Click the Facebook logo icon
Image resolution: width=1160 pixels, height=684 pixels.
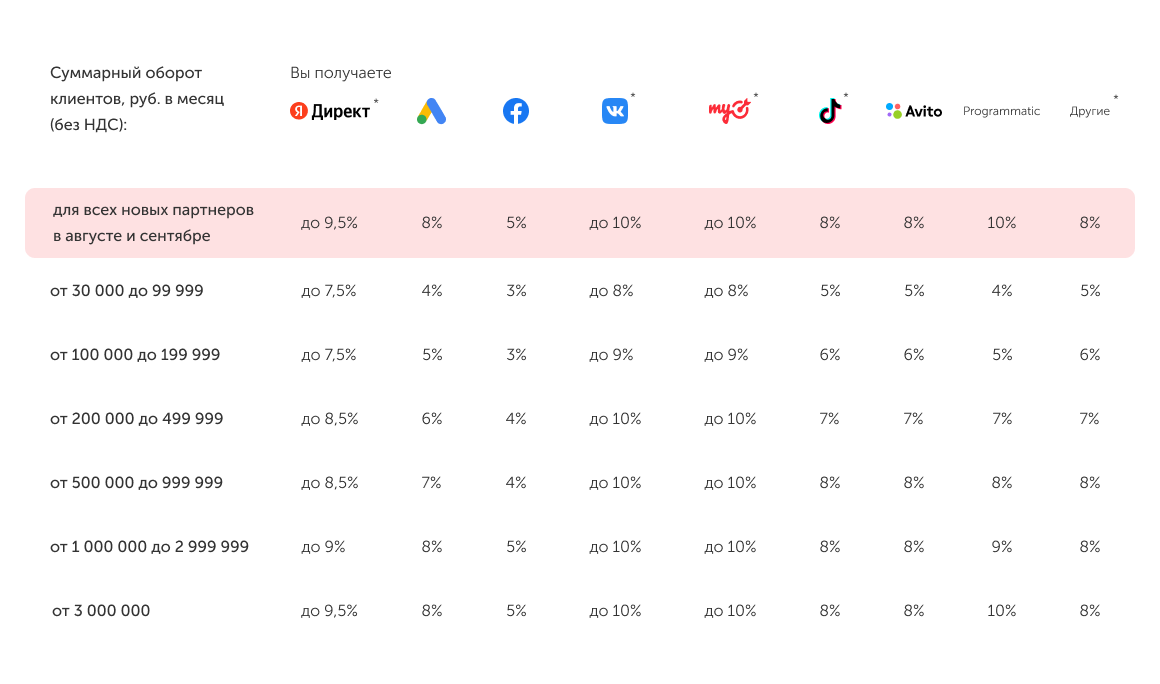pos(516,111)
